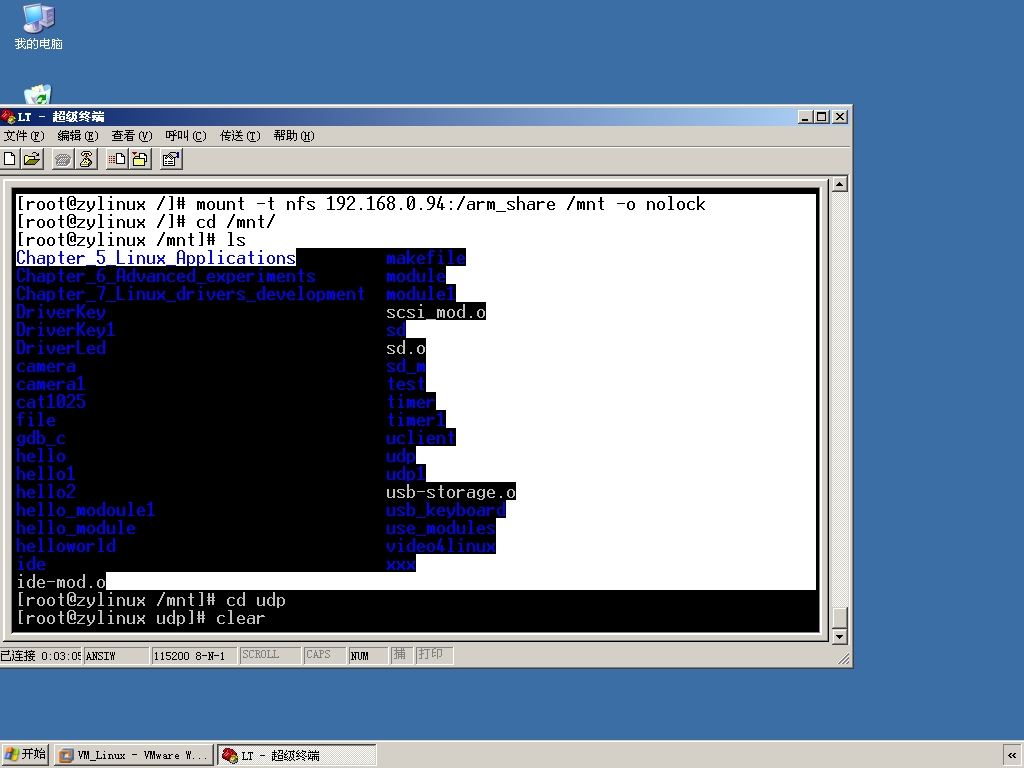Click the use_modules entry
Image resolution: width=1024 pixels, height=768 pixels.
click(x=441, y=528)
